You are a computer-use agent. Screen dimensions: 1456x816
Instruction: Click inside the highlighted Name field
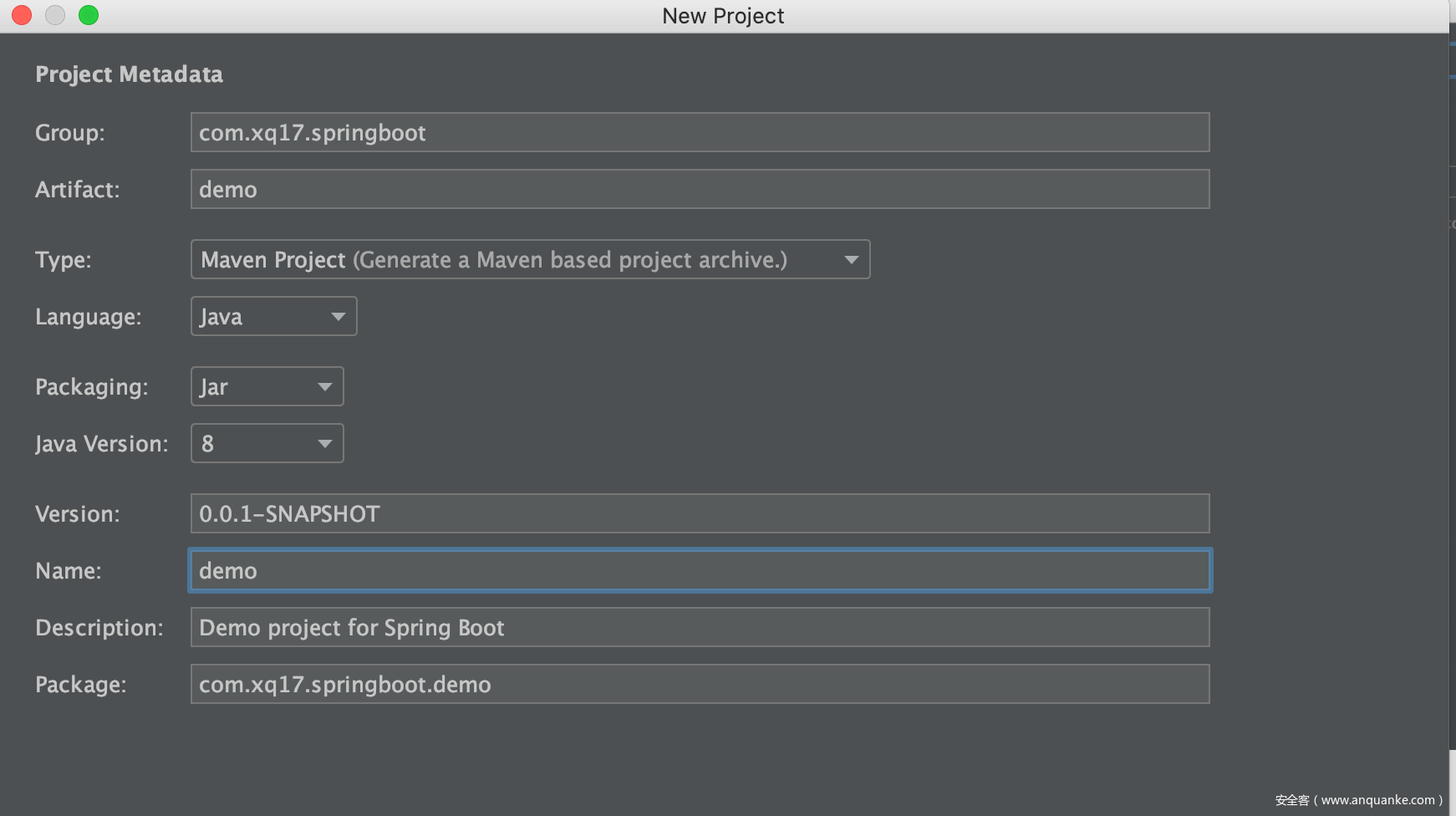(x=699, y=570)
